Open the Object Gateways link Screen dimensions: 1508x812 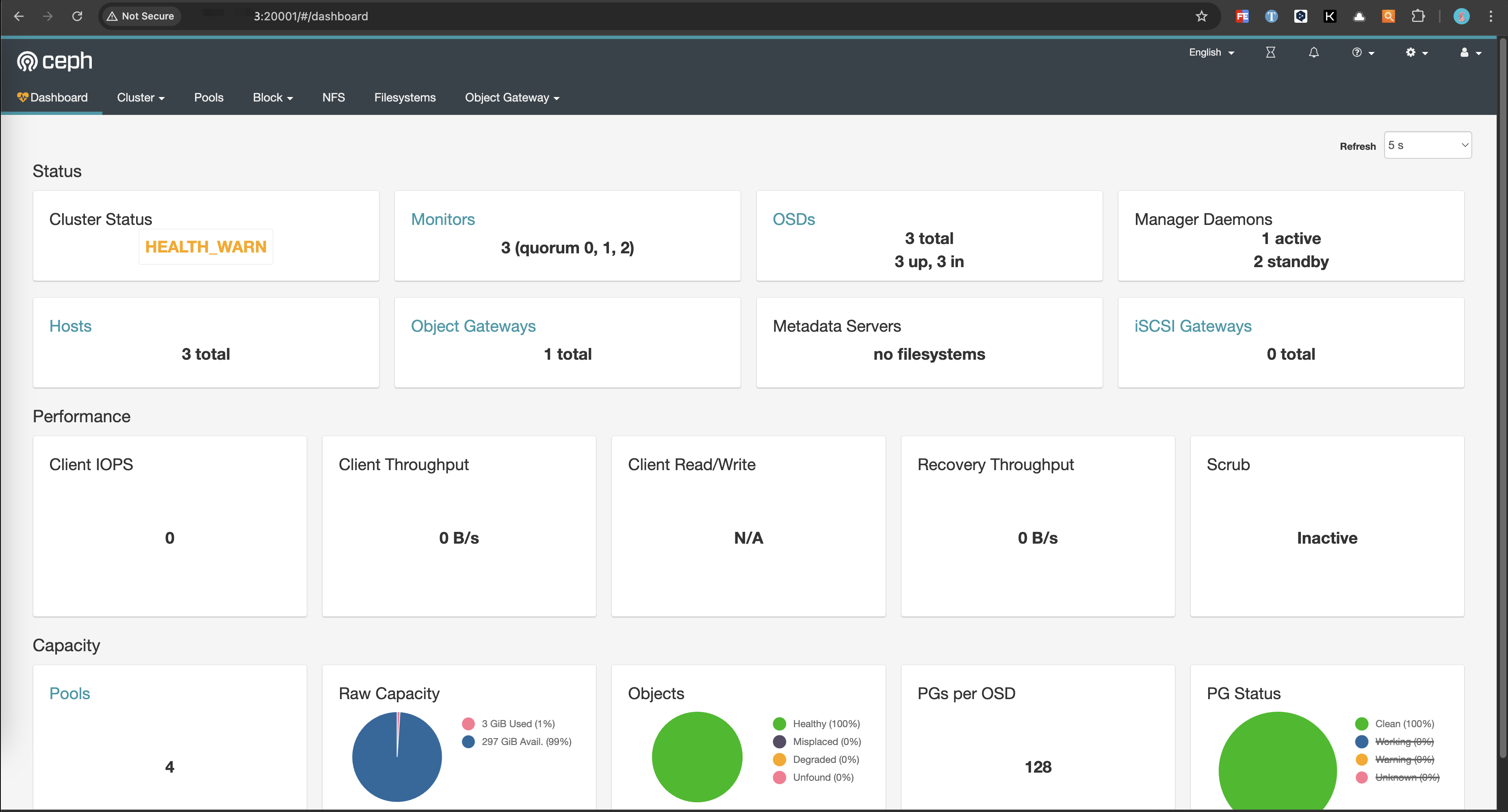pos(473,326)
